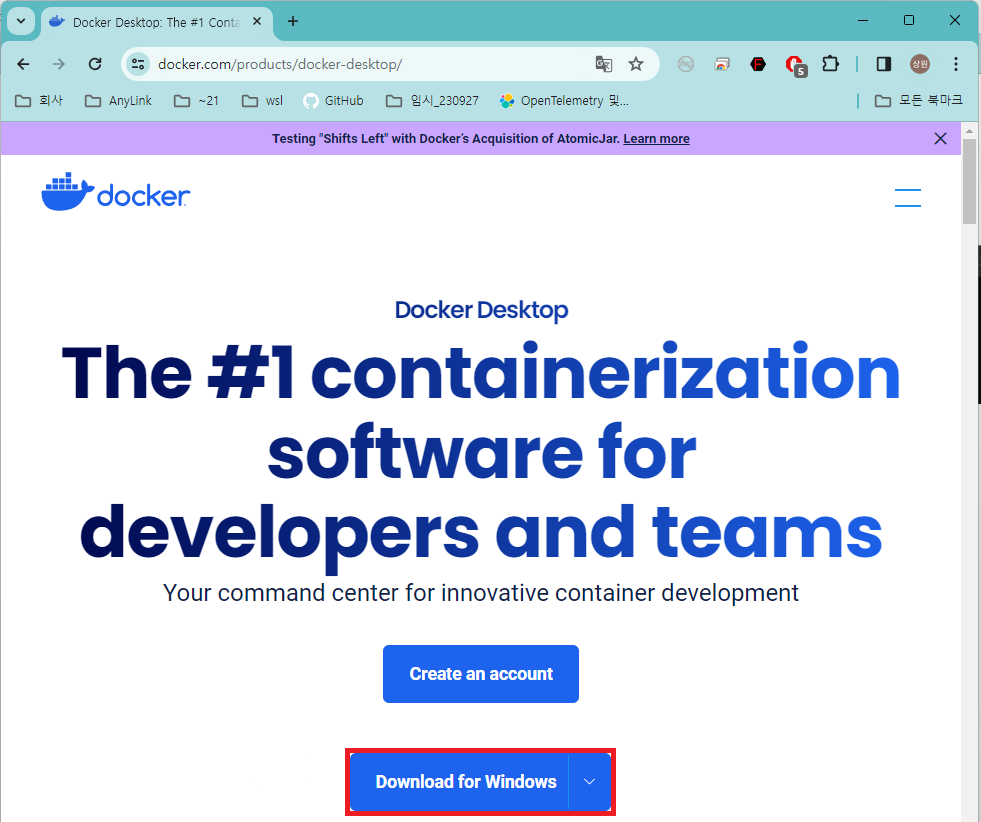Open the OpenTelemetry bookmark
Screen dimensions: 981x822
564,101
